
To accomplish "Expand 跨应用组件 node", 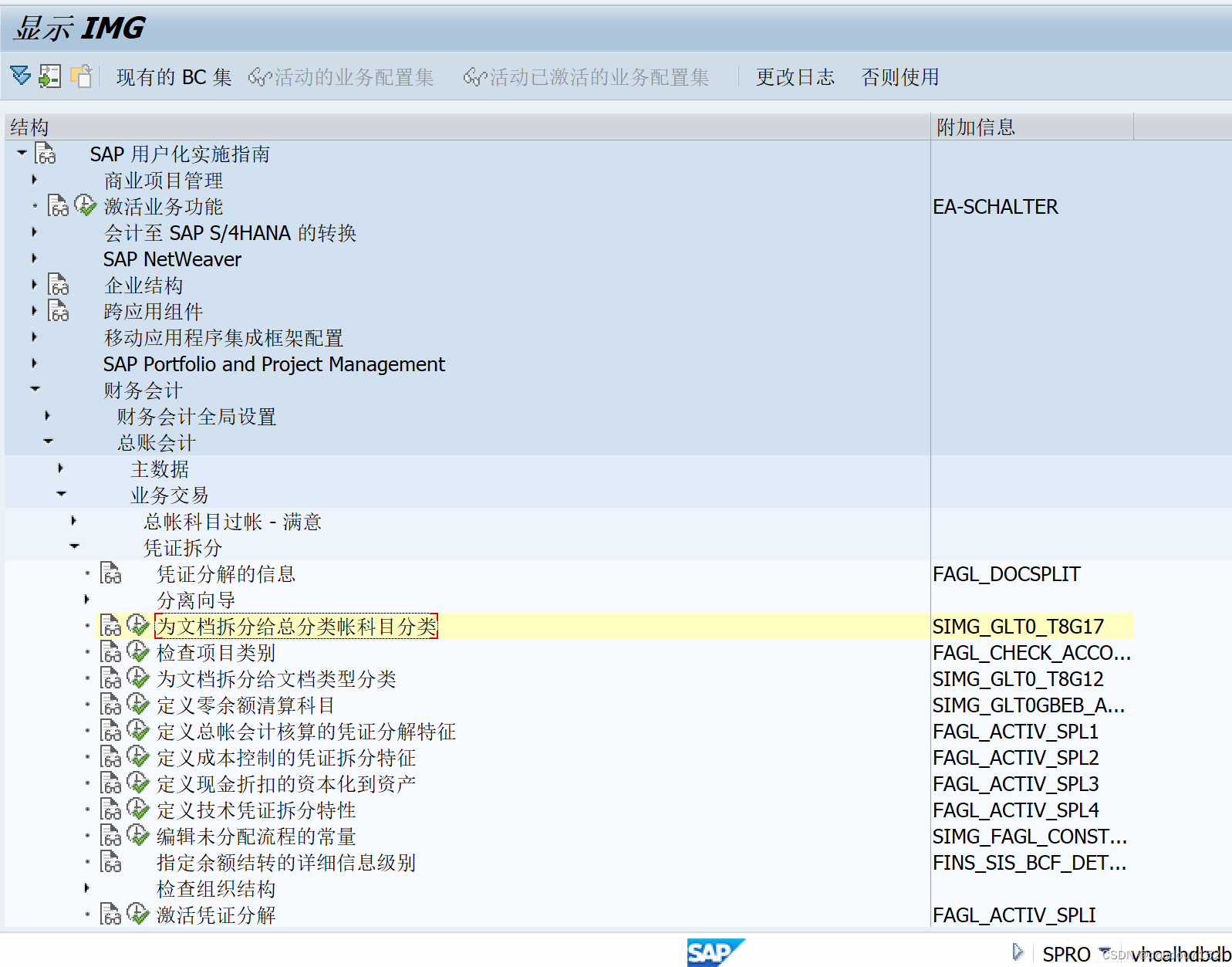I will pyautogui.click(x=34, y=311).
